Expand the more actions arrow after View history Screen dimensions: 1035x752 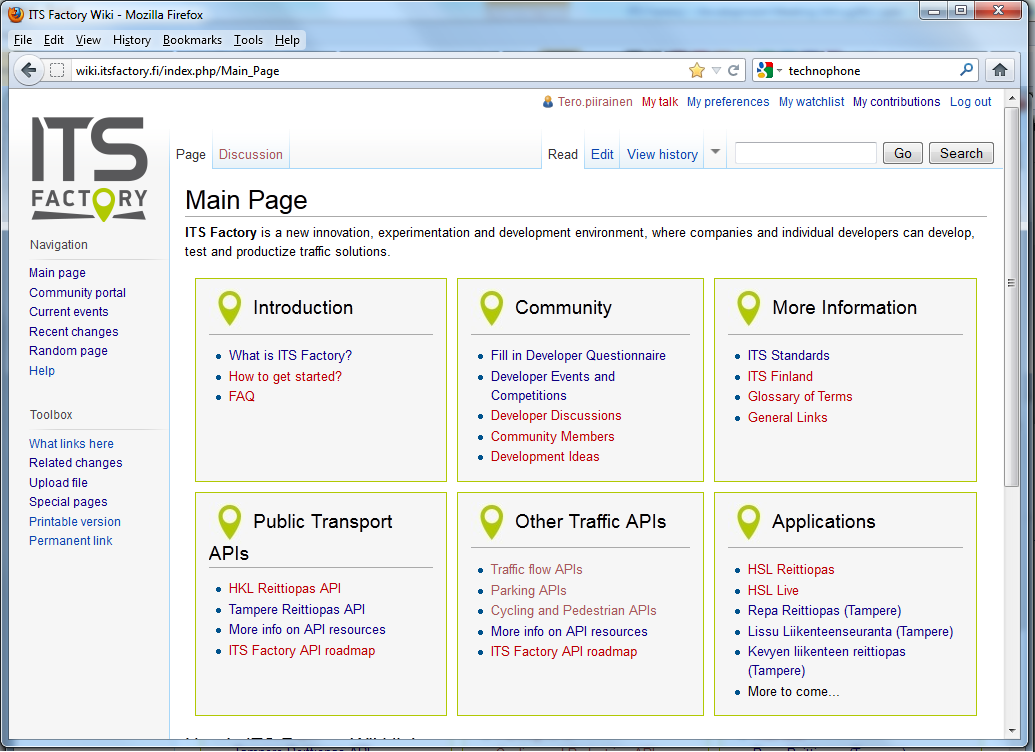[716, 153]
